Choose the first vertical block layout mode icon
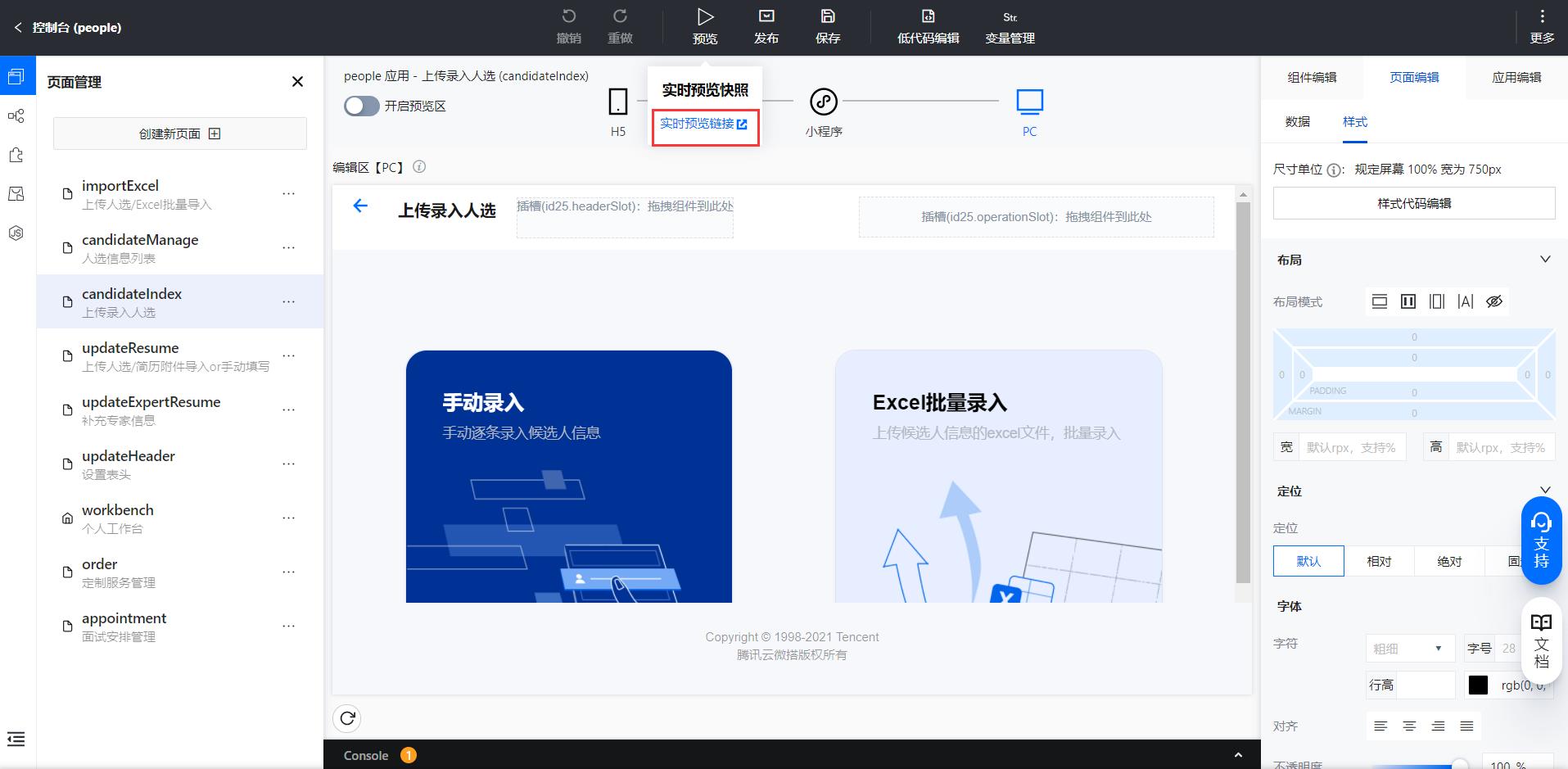Screen dimensions: 1568x769 (1380, 301)
